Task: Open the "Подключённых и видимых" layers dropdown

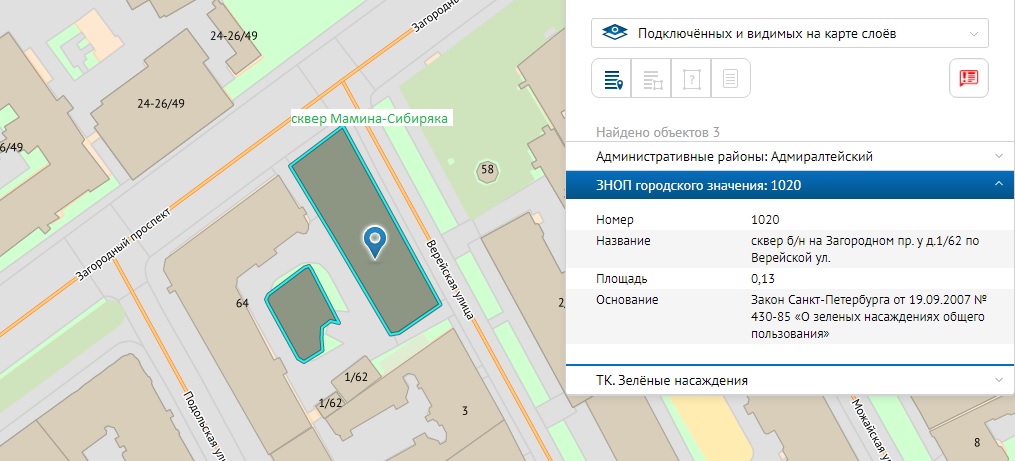Action: 789,33
